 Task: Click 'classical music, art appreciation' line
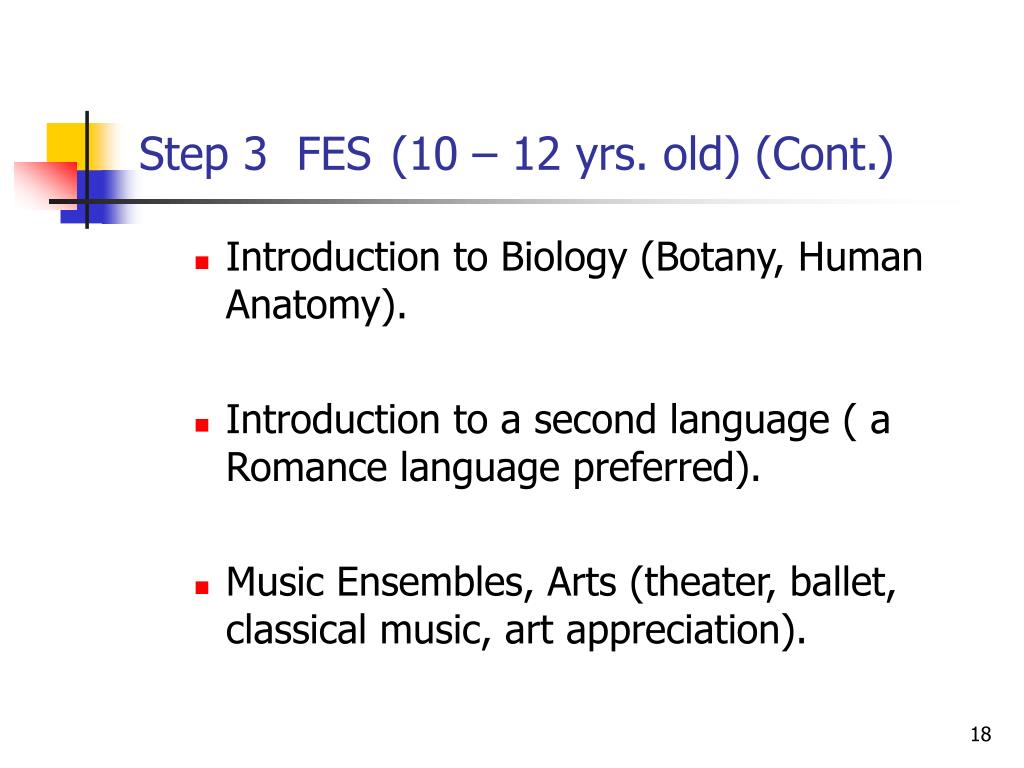pos(516,630)
